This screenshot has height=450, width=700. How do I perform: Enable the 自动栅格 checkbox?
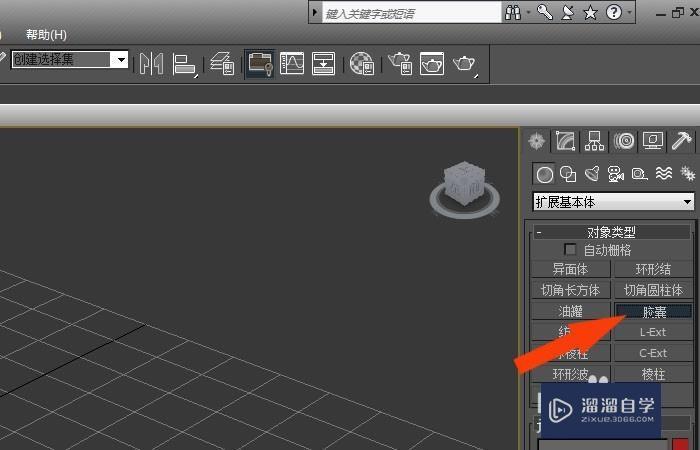click(x=570, y=250)
